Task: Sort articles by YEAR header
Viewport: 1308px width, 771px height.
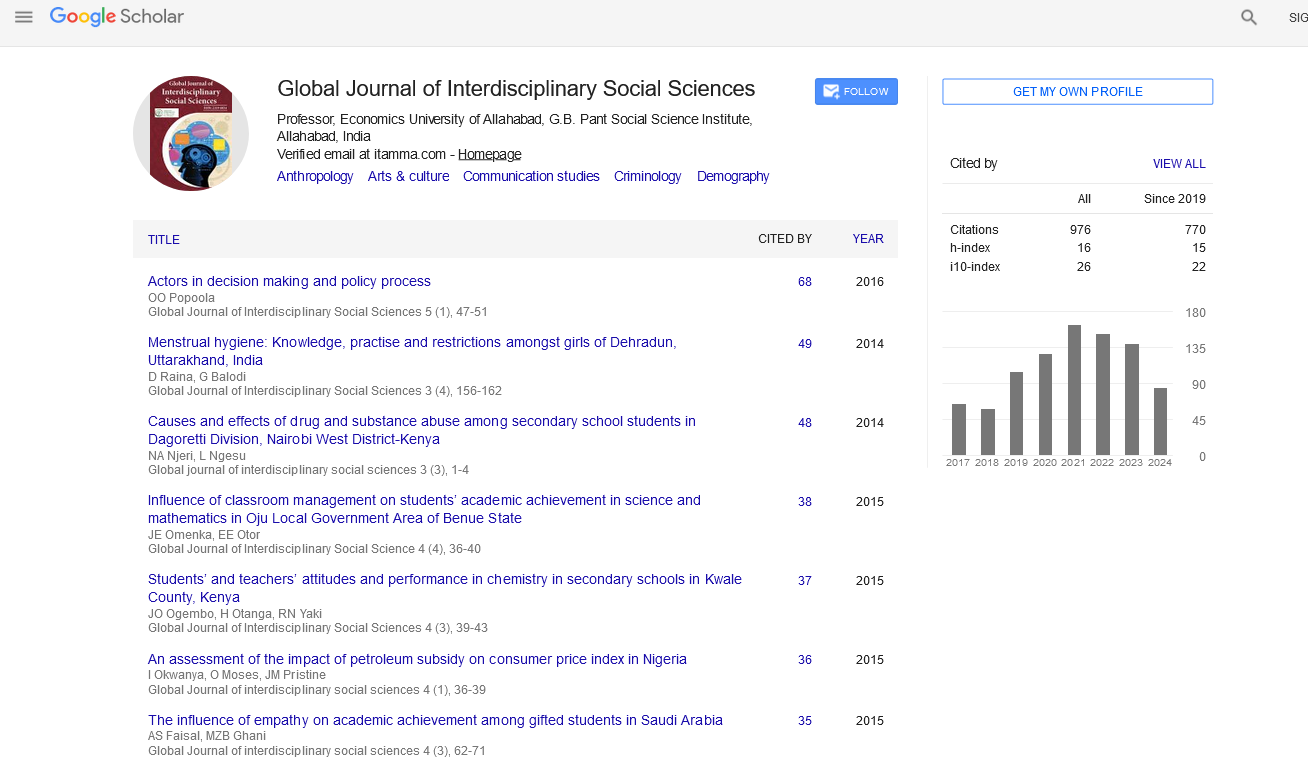Action: pyautogui.click(x=868, y=239)
